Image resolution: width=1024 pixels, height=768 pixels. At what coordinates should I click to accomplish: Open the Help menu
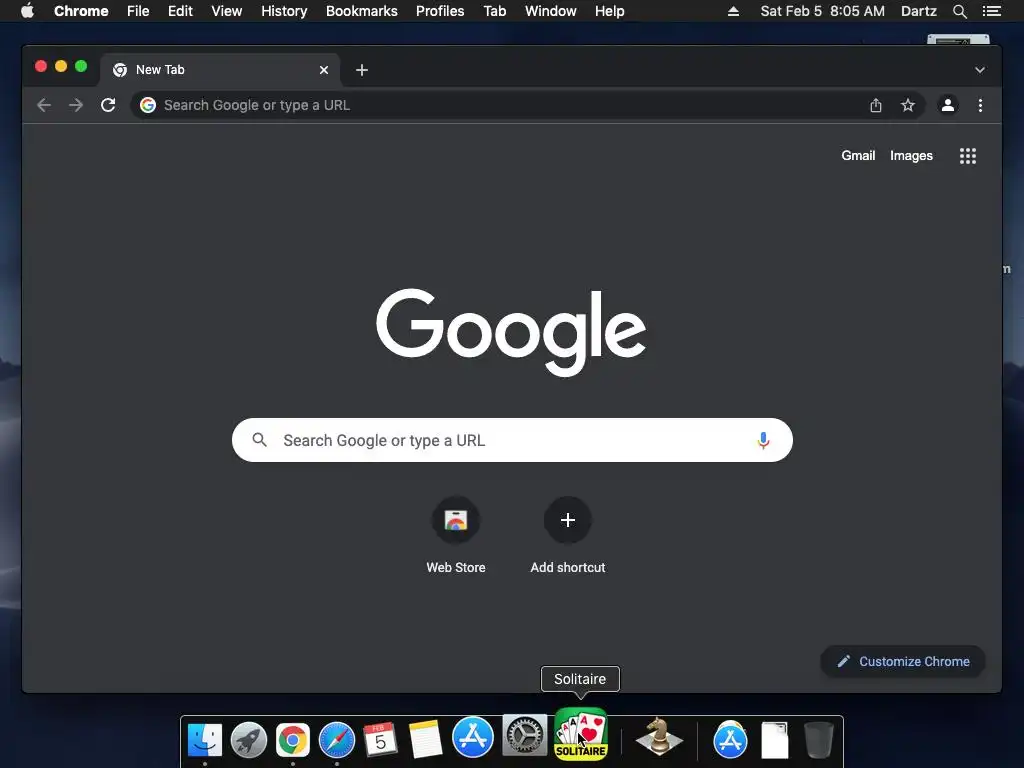pos(609,11)
